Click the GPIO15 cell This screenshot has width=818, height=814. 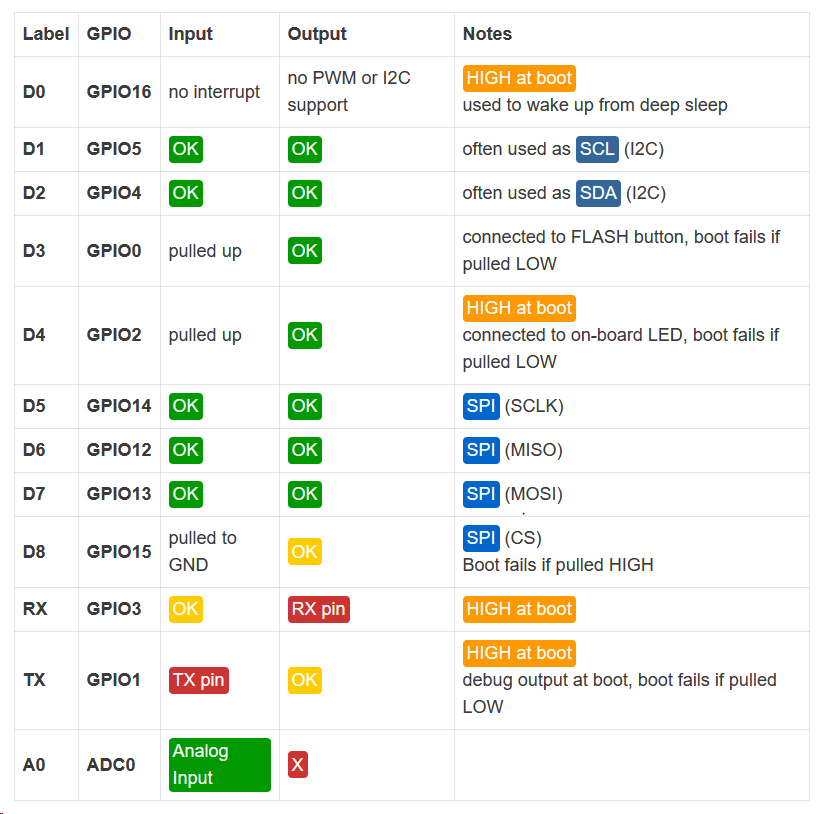pos(119,552)
